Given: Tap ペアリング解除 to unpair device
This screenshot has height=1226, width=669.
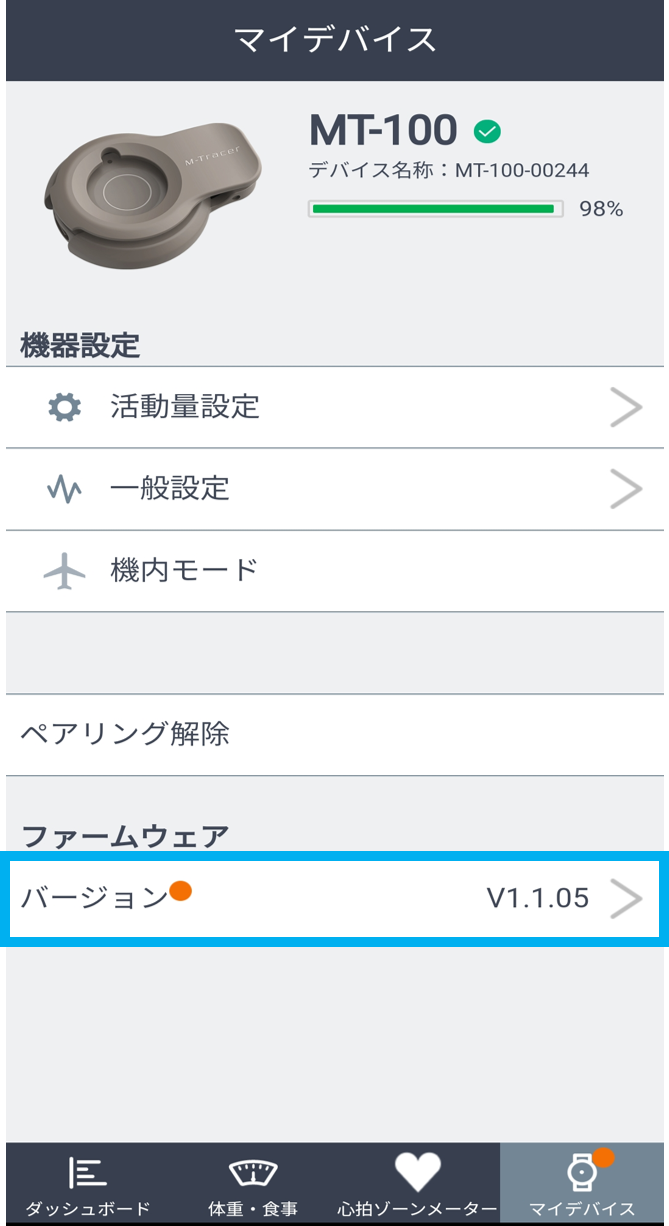Looking at the screenshot, I should [125, 734].
